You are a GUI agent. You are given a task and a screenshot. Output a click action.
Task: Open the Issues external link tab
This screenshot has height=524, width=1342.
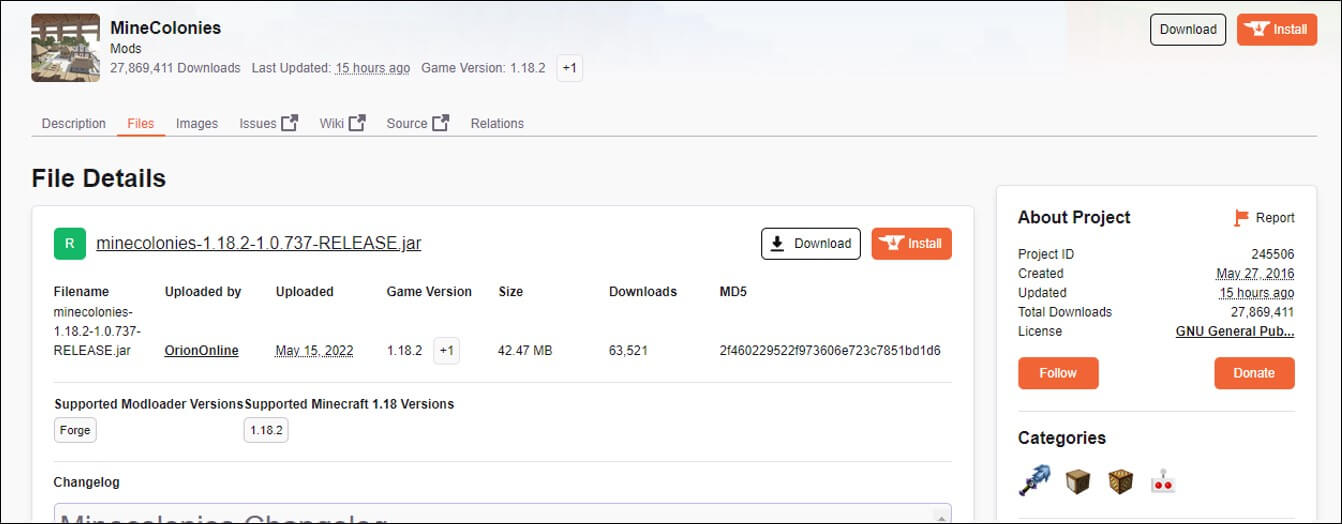point(268,123)
